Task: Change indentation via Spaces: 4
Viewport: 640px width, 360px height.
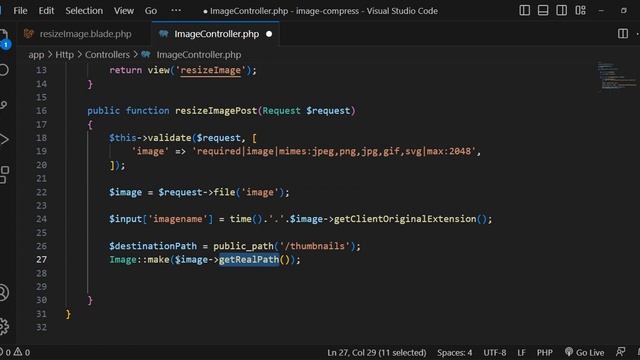Action: point(454,352)
